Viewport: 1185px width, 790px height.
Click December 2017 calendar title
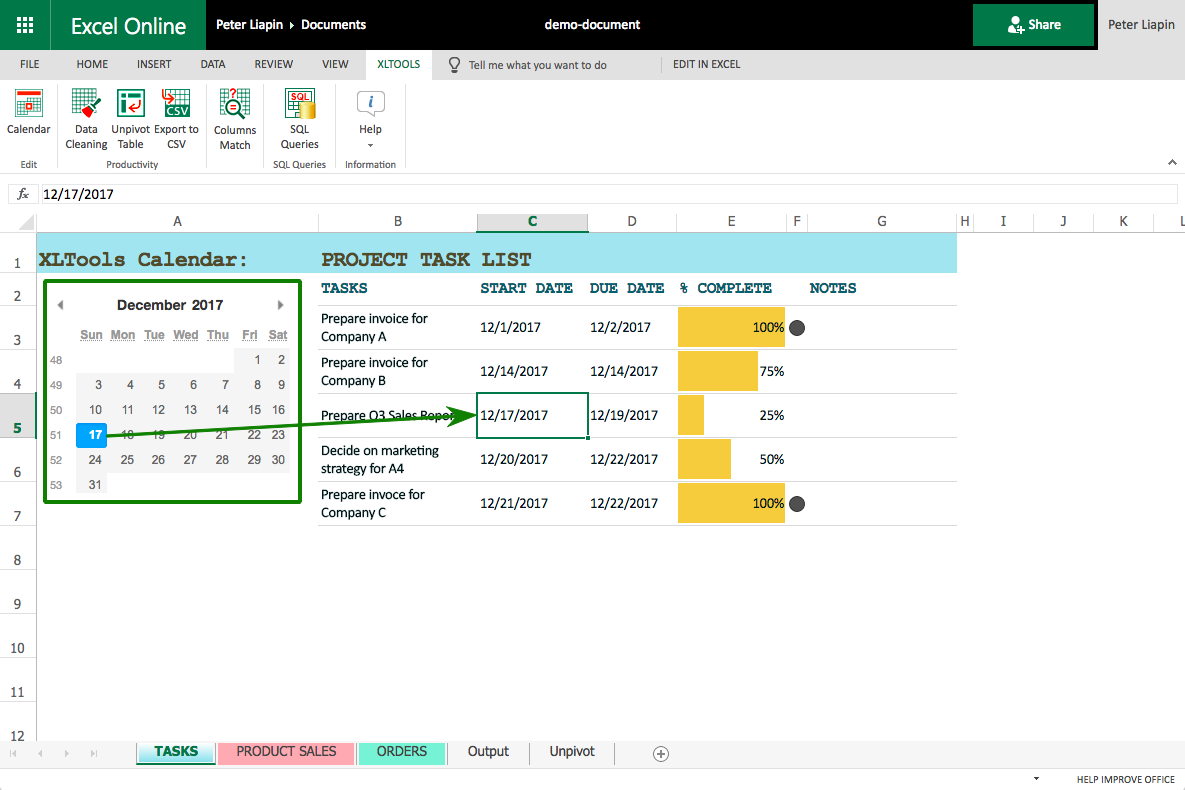(170, 305)
